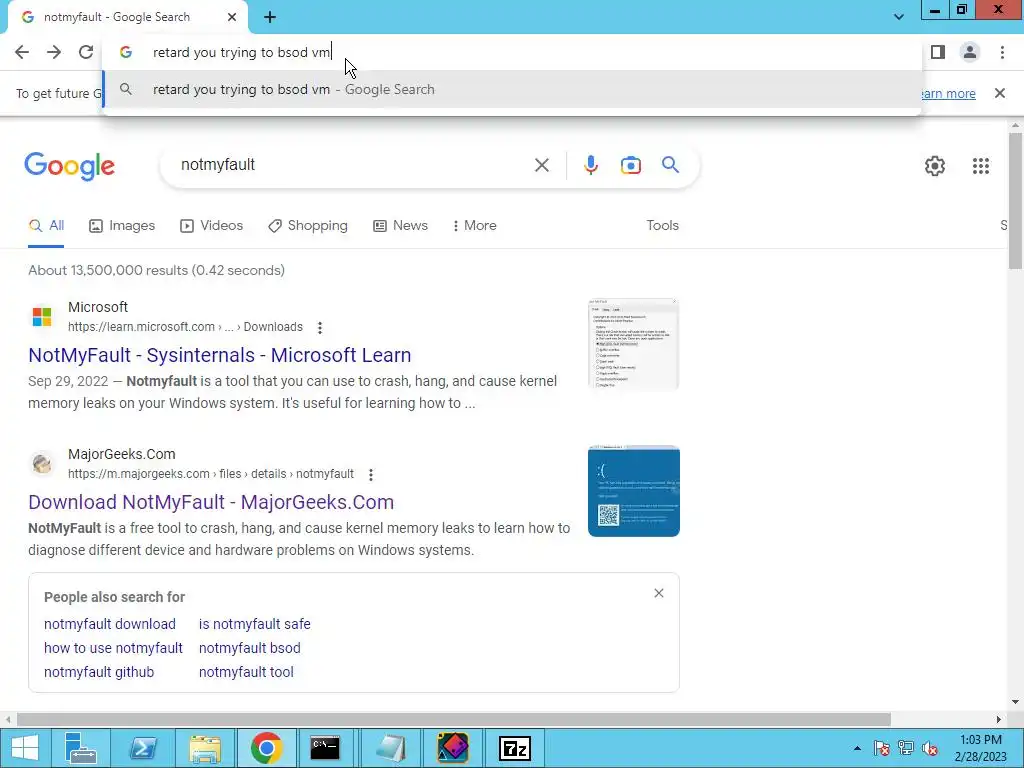Screen dimensions: 1024x768
Task: Switch to the Images tab
Action: click(x=122, y=225)
